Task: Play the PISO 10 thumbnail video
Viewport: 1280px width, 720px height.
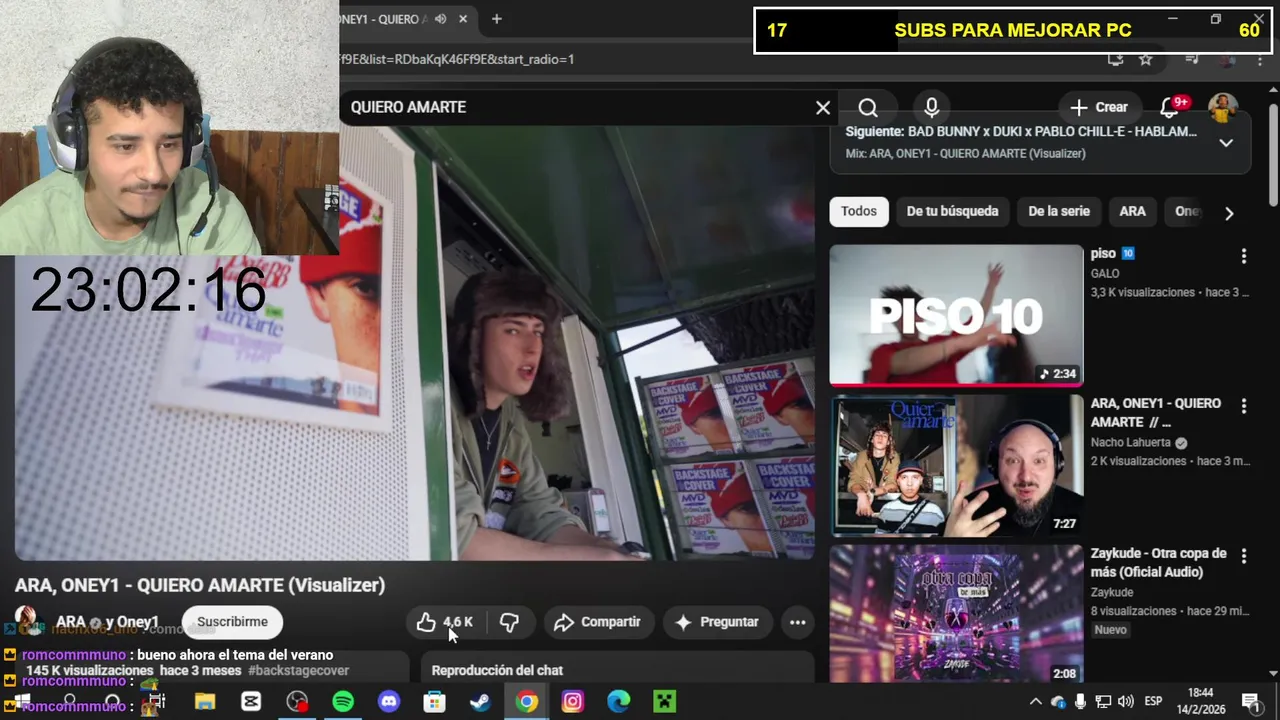Action: [x=956, y=315]
